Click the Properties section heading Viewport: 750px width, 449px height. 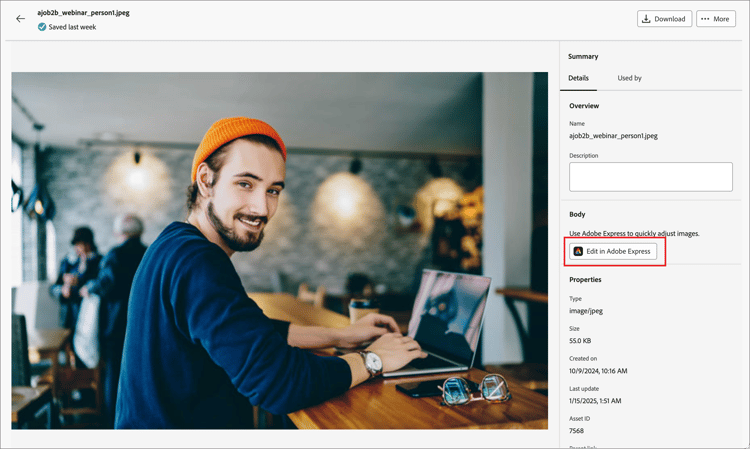tap(585, 280)
